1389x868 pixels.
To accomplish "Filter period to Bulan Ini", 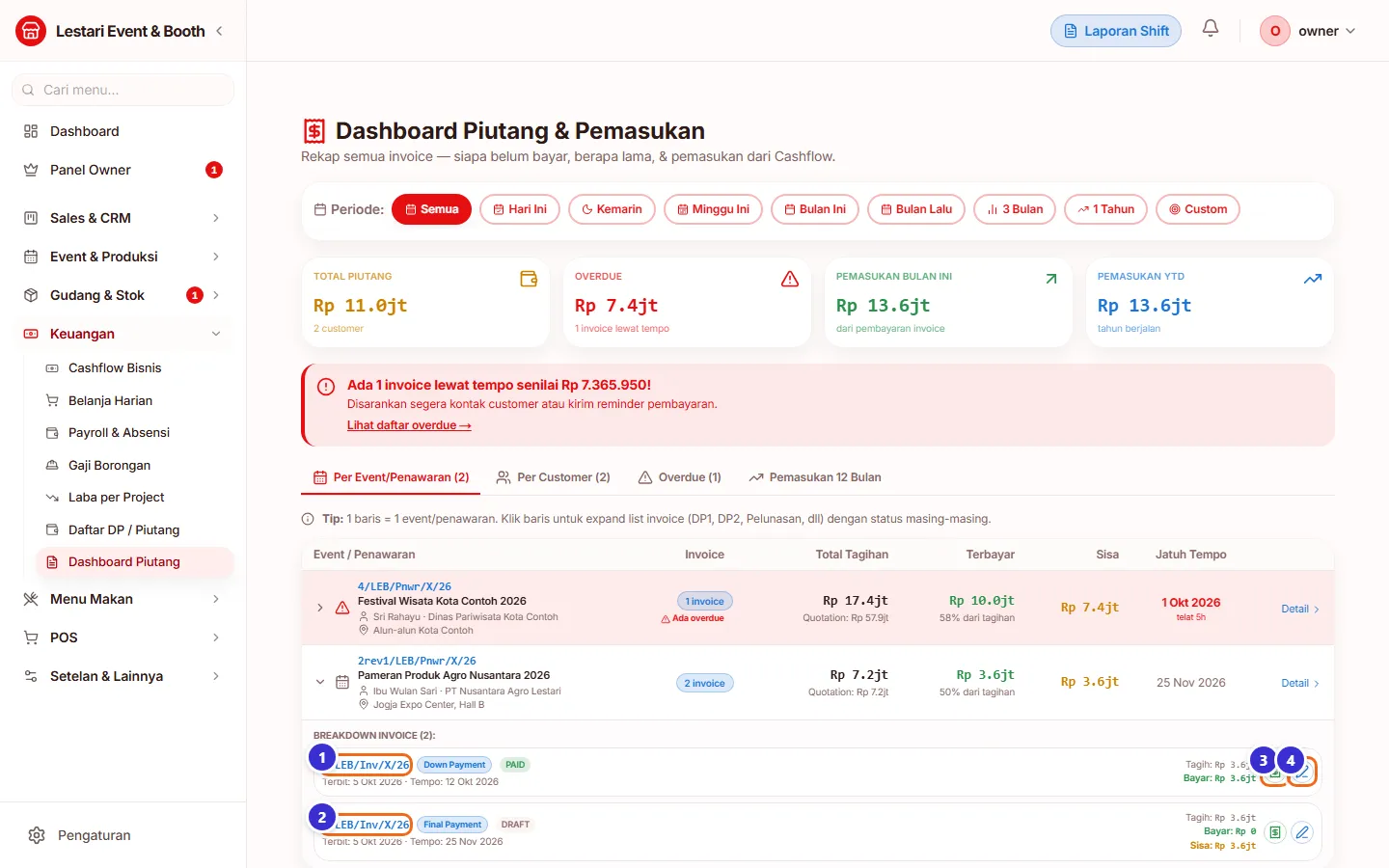I will [x=815, y=209].
